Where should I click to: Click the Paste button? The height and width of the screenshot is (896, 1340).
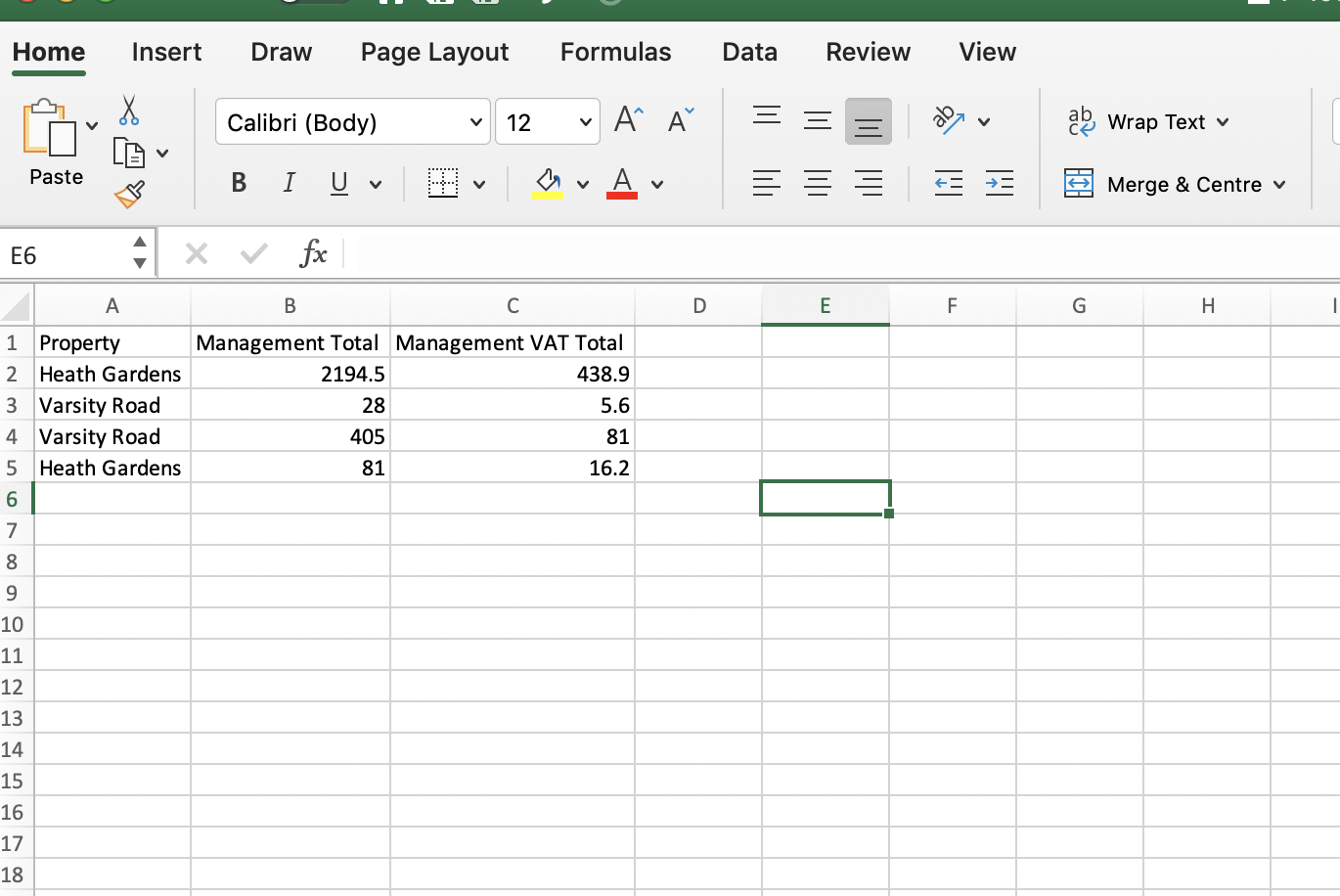click(56, 142)
